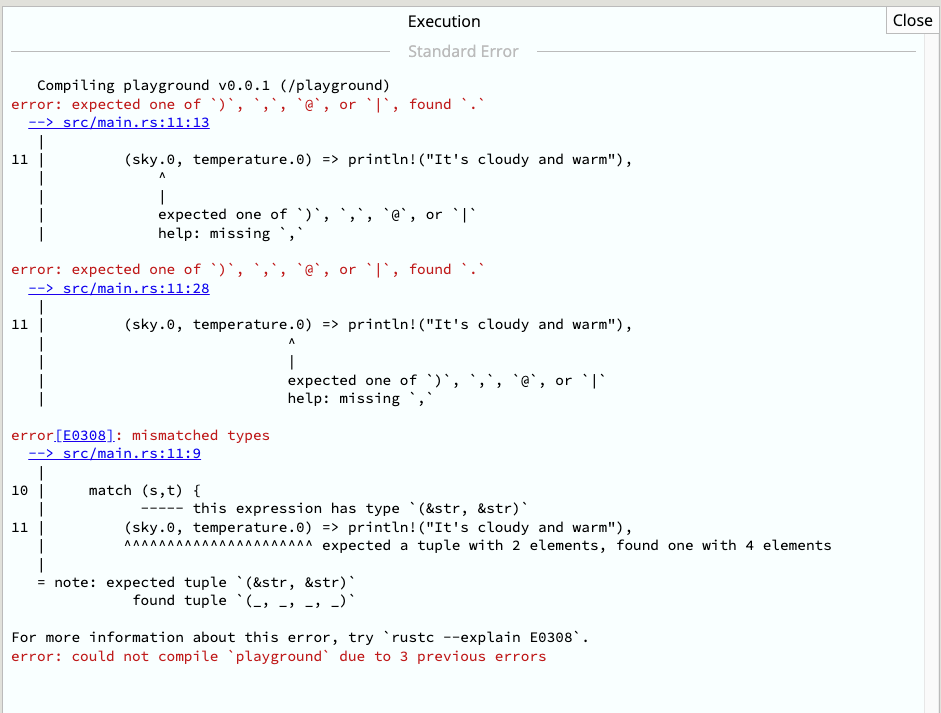Click the 'could not compile `playground`' error line
The height and width of the screenshot is (713, 941).
click(278, 657)
